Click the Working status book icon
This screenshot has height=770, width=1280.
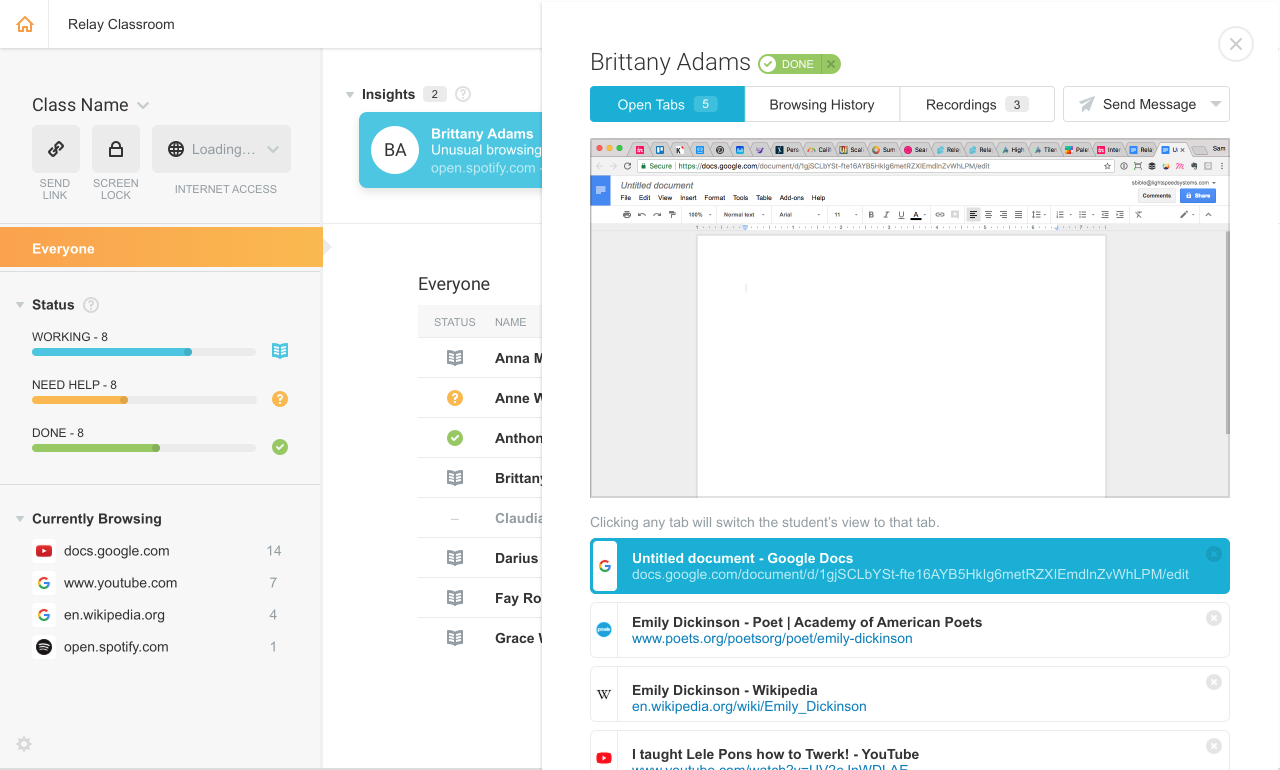[x=280, y=351]
